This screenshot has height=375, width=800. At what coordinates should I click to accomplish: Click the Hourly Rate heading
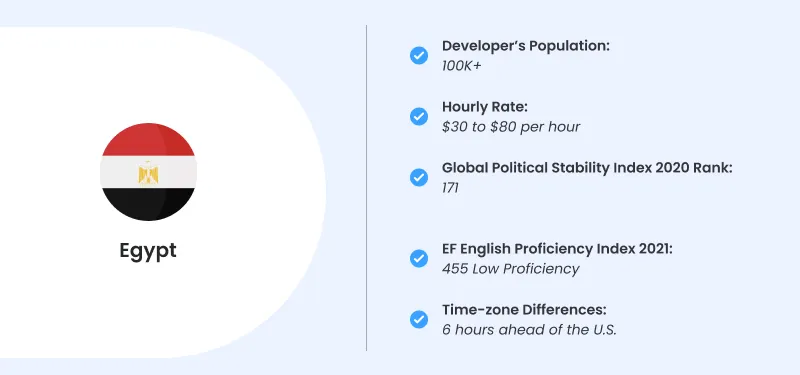pyautogui.click(x=485, y=107)
